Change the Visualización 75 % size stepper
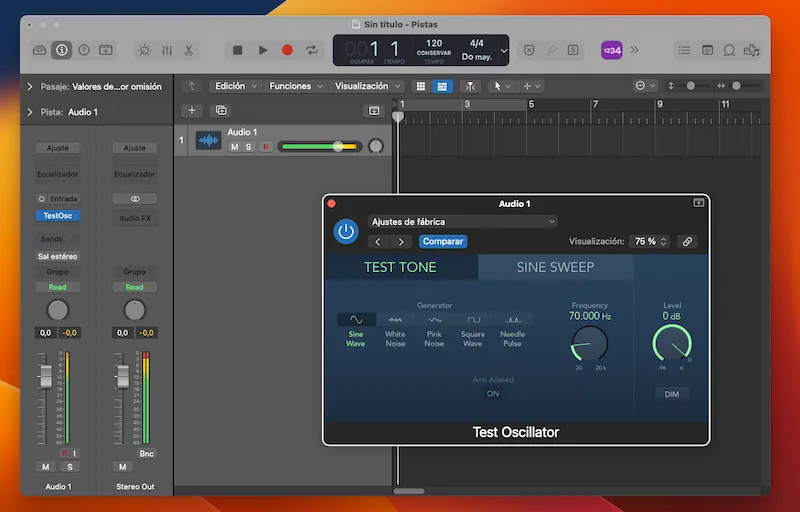Viewport: 800px width, 512px height. coord(649,242)
